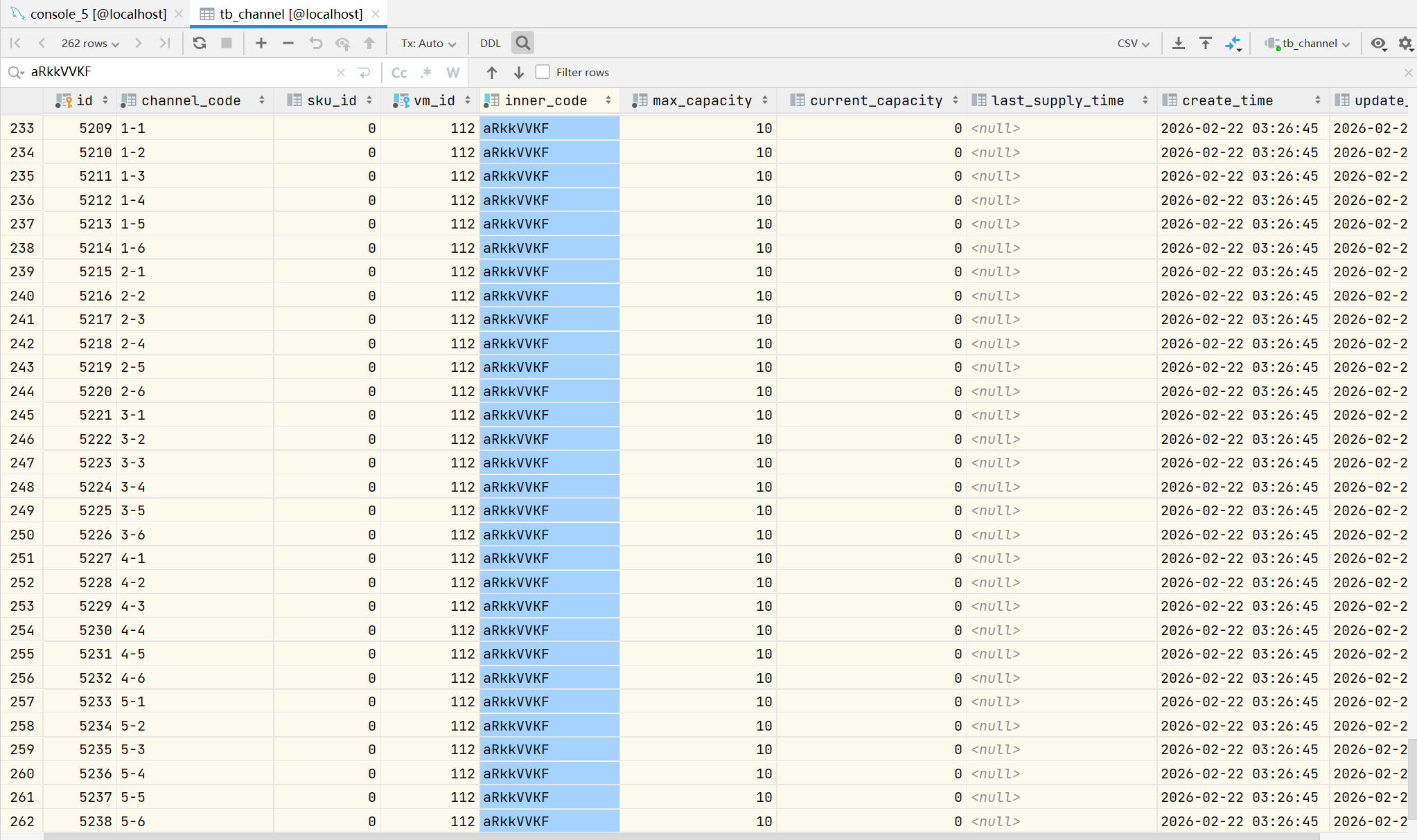Open the table settings gear icon
Viewport: 1417px width, 840px height.
(1405, 43)
